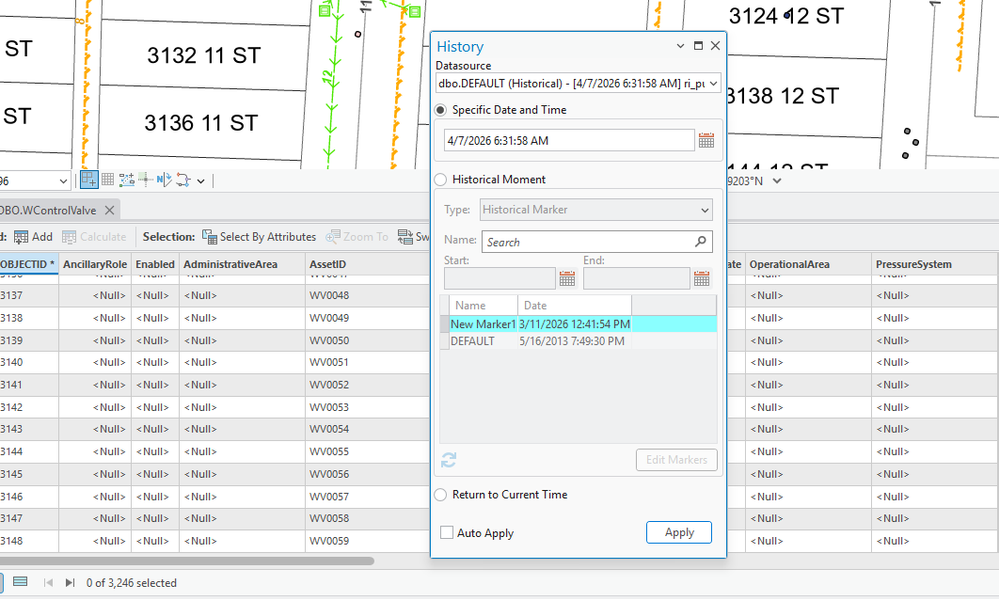This screenshot has width=999, height=599.
Task: Close the History pane
Action: (x=715, y=46)
